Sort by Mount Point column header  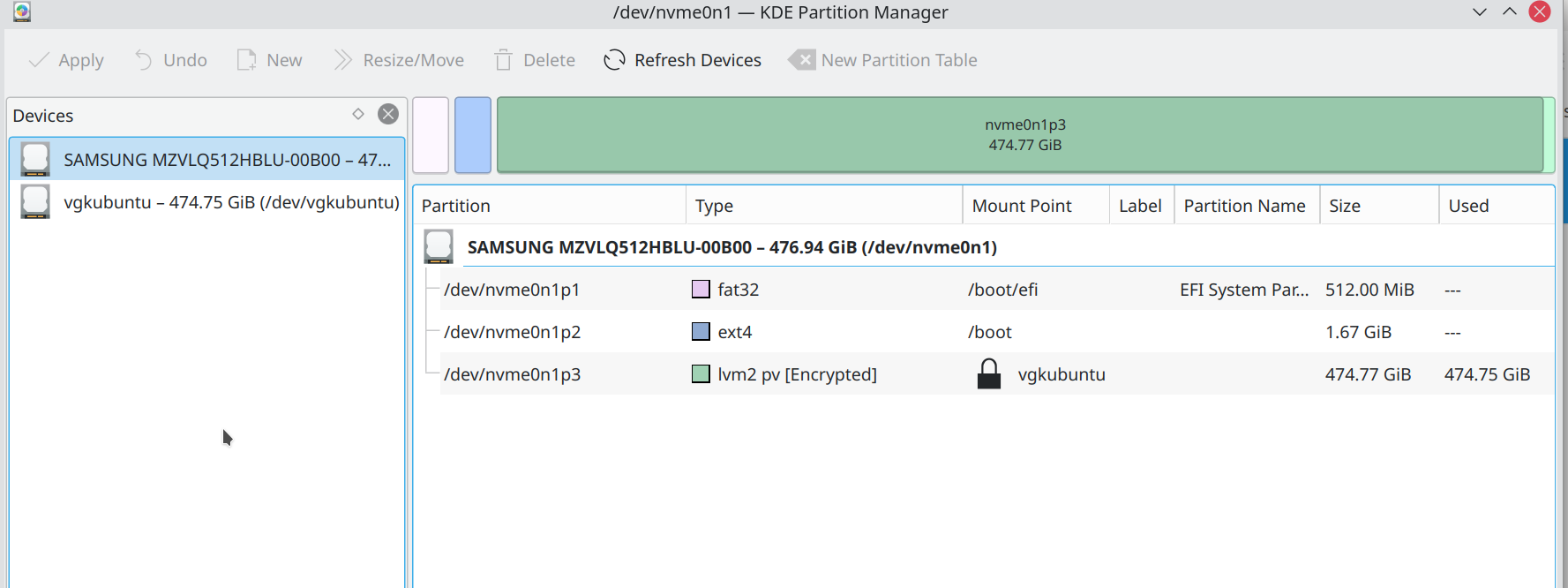click(x=1036, y=206)
